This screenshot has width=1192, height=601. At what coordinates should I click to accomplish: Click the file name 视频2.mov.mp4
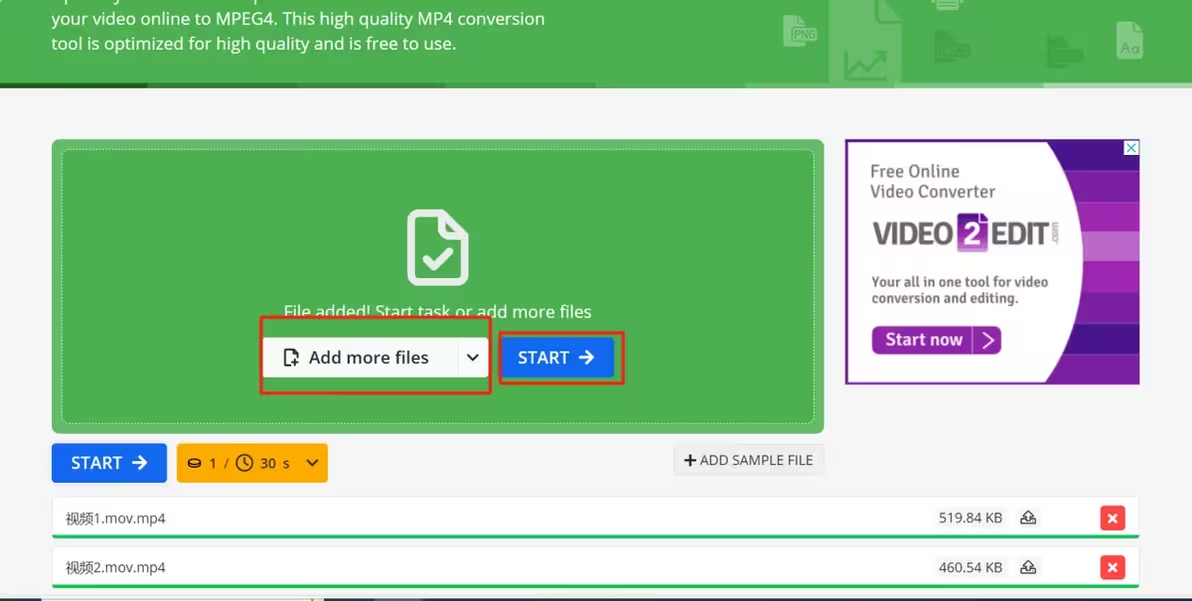point(116,568)
